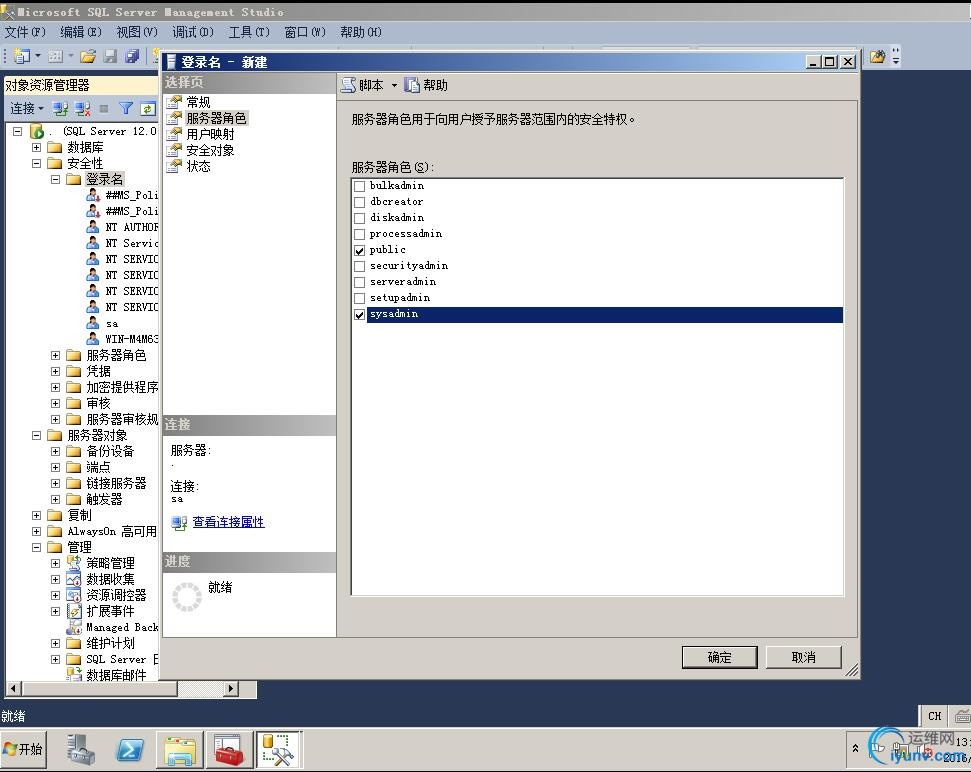Viewport: 971px width, 772px height.
Task: Click the Open File folder toolbar icon
Action: pyautogui.click(x=88, y=56)
